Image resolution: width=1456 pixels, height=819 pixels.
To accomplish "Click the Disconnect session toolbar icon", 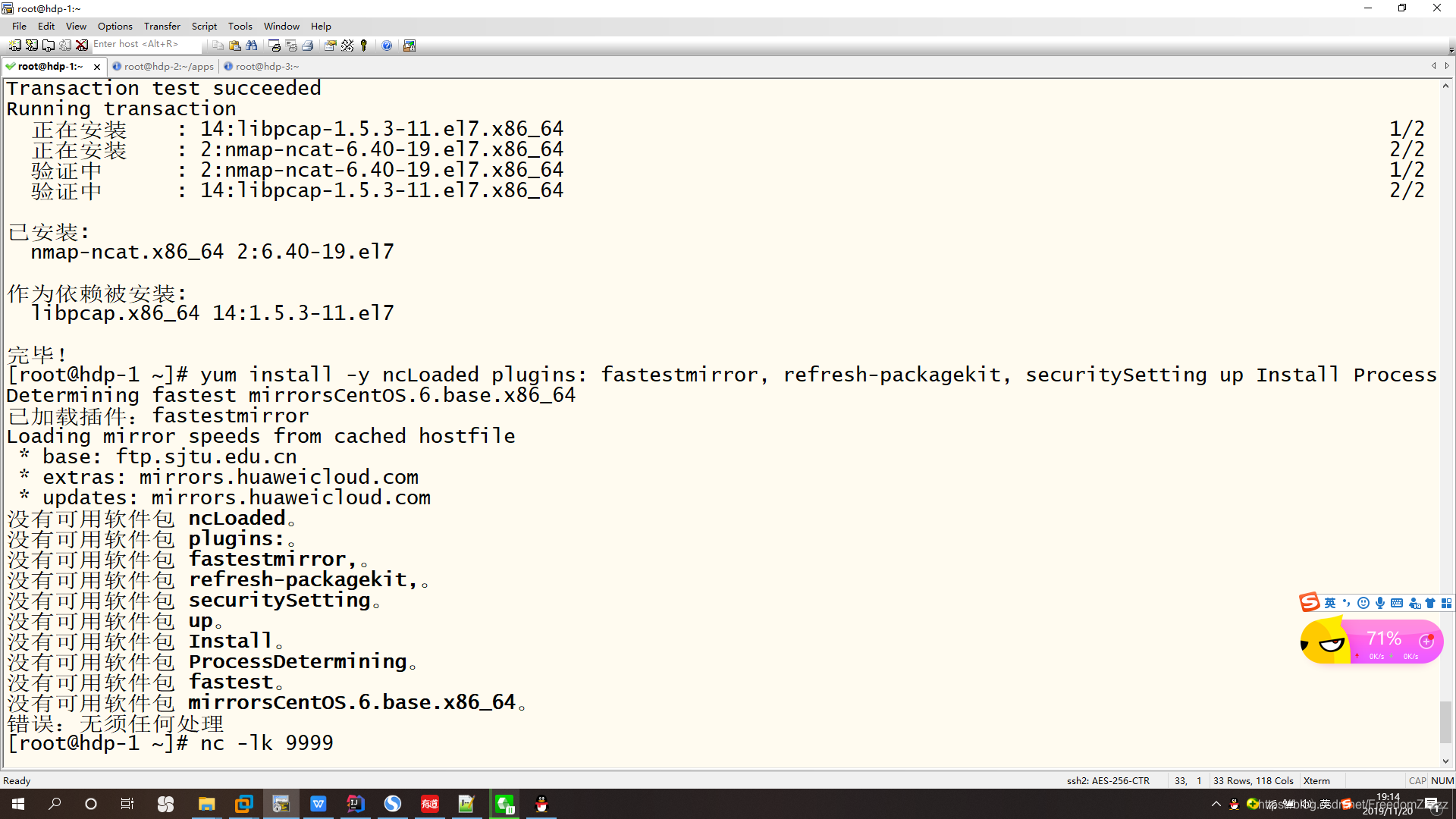I will pyautogui.click(x=82, y=45).
